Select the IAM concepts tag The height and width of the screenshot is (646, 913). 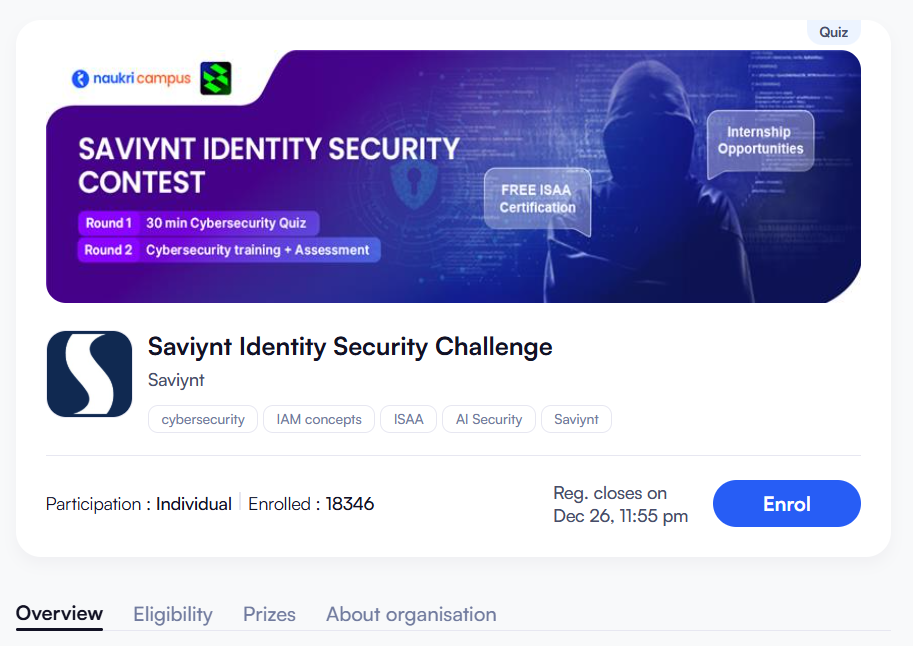[319, 419]
